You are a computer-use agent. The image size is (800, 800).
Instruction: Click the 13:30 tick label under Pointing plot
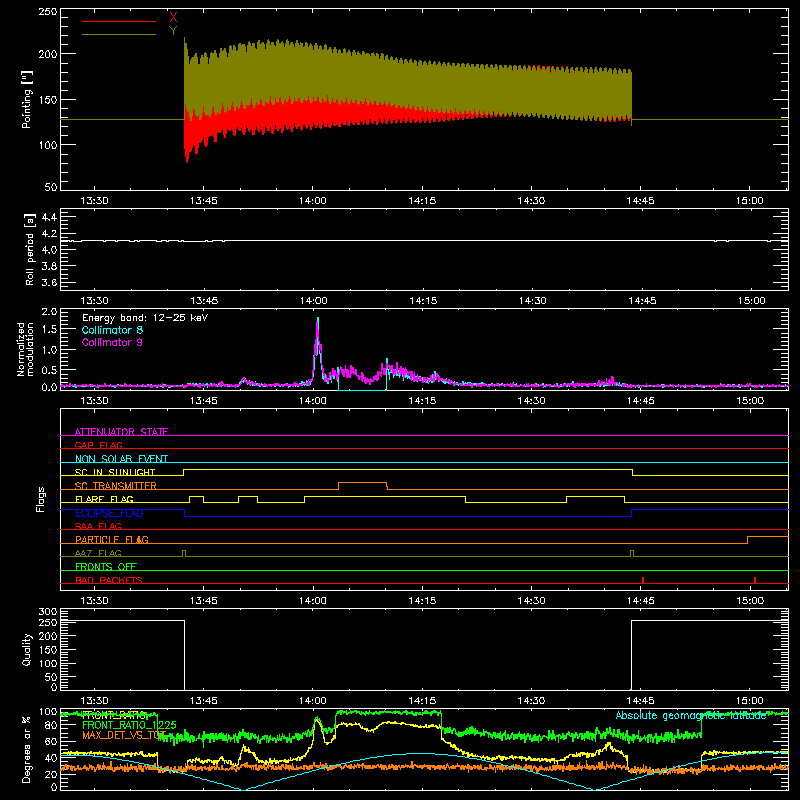point(94,201)
